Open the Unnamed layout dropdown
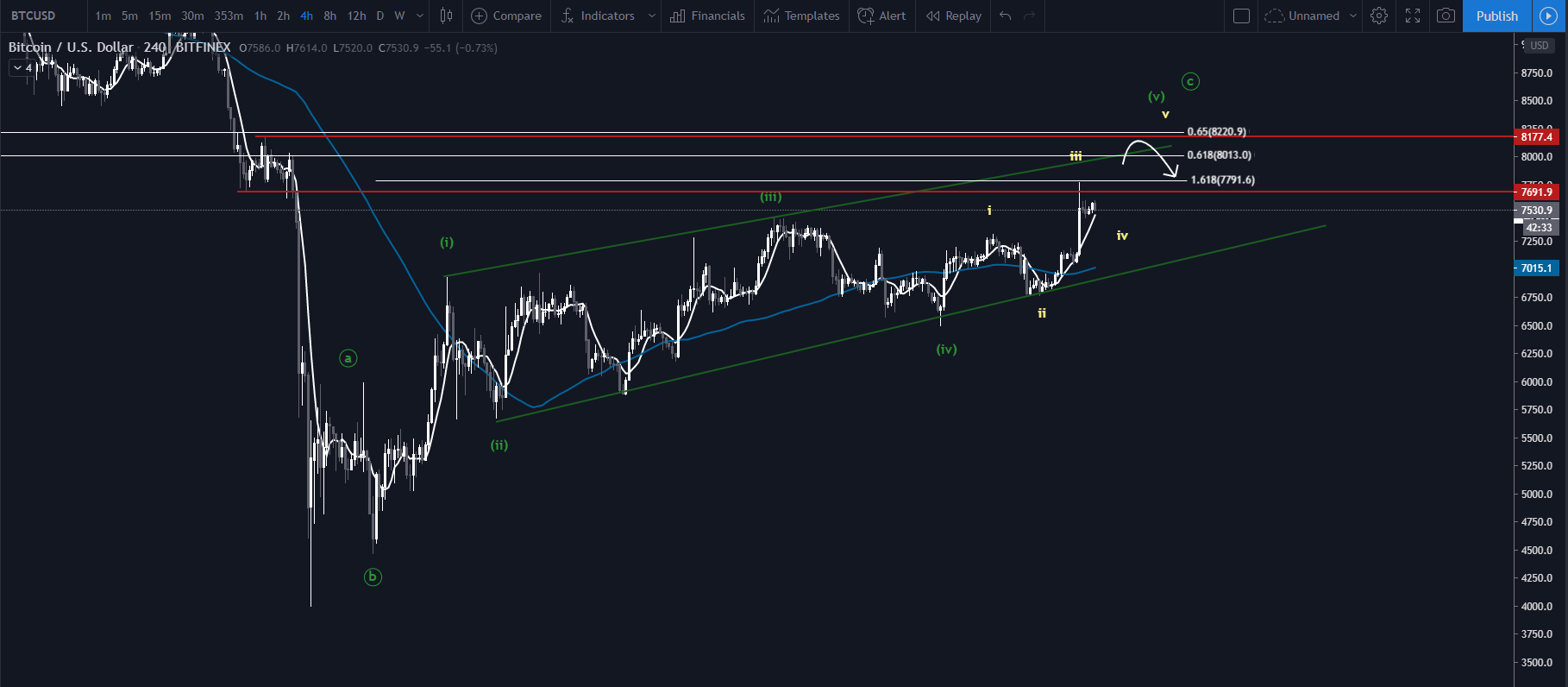The image size is (1568, 687). (1352, 16)
